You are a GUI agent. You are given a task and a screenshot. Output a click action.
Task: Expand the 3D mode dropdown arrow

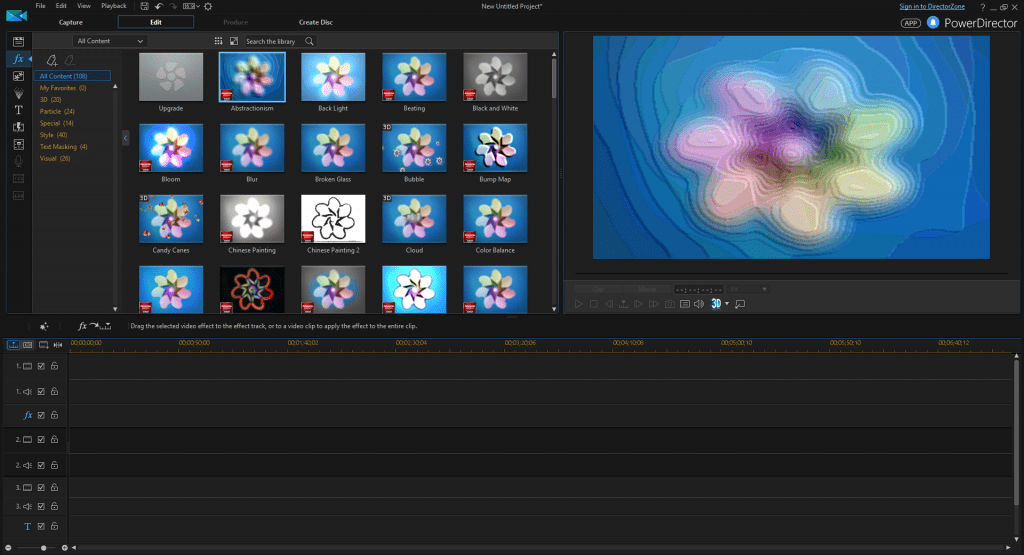coord(727,304)
